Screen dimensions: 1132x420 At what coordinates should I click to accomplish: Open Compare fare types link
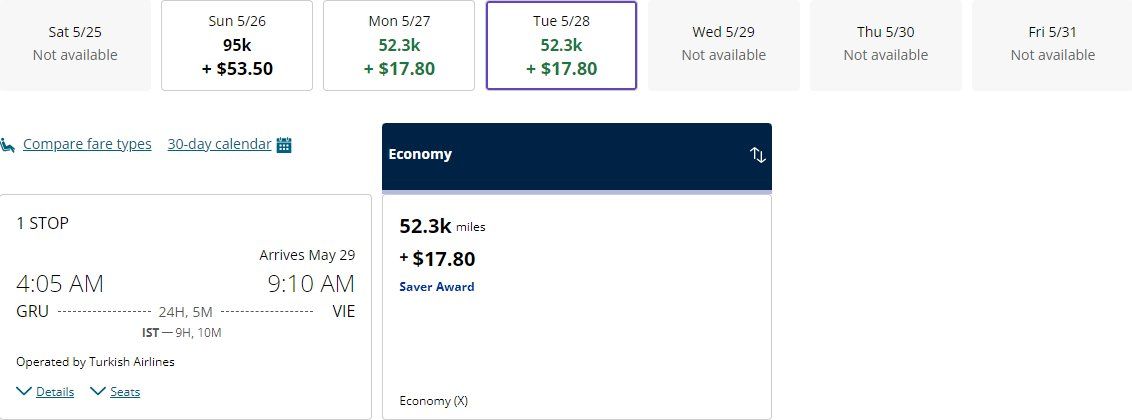[87, 144]
